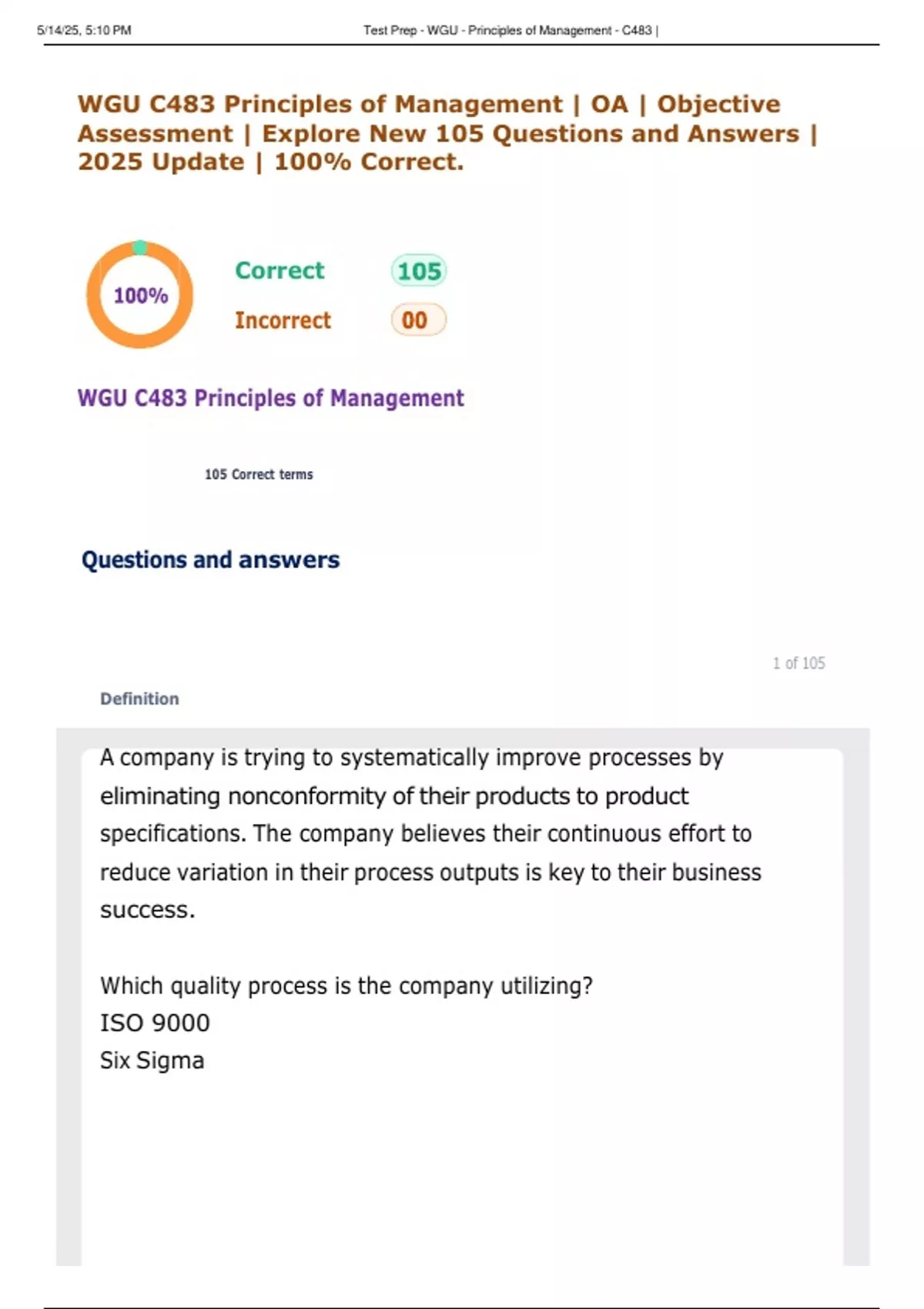The width and height of the screenshot is (924, 1309).
Task: Select the Questions and answers heading
Action: point(210,560)
